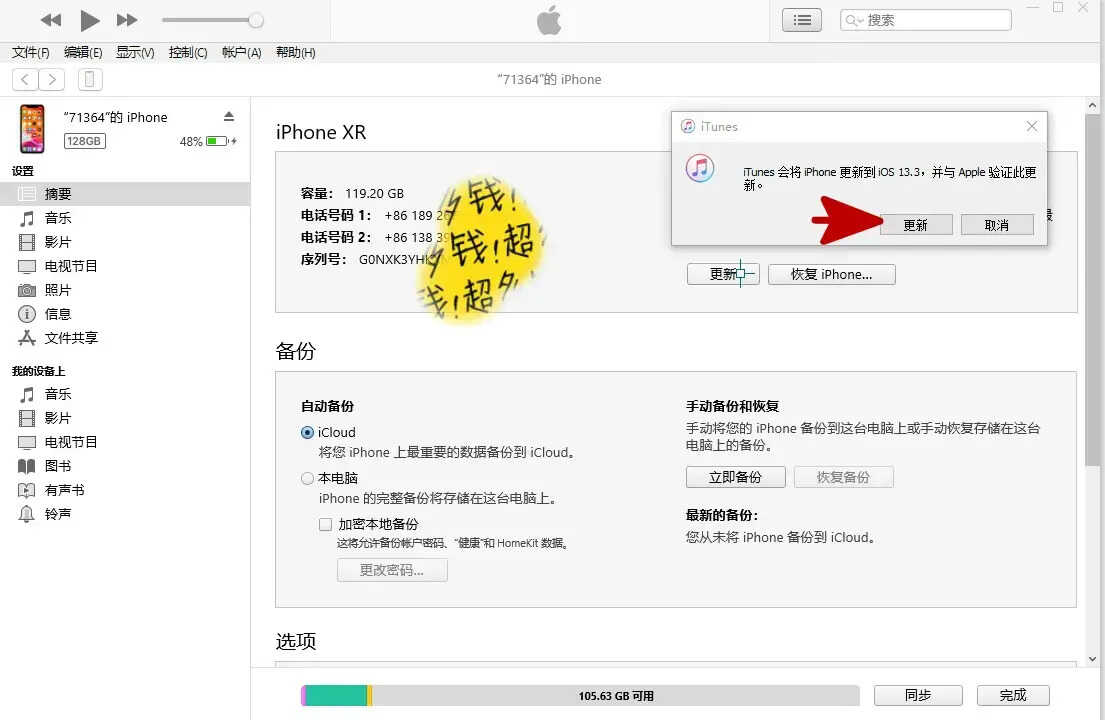Screen dimensions: 1105x720
Task: Open the 帐户(A) menu
Action: pyautogui.click(x=242, y=52)
